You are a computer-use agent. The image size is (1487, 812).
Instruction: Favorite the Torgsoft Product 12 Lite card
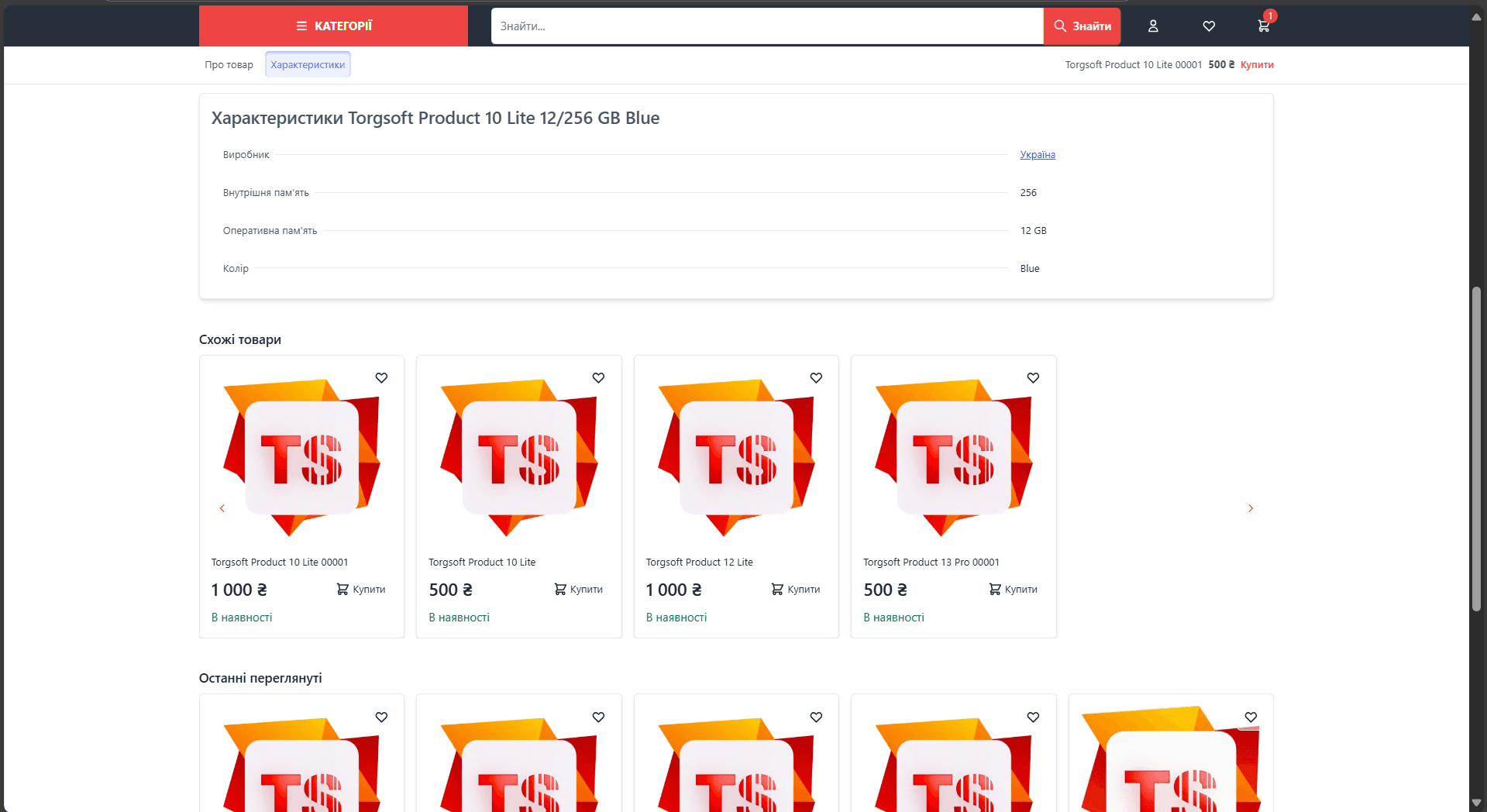[816, 378]
